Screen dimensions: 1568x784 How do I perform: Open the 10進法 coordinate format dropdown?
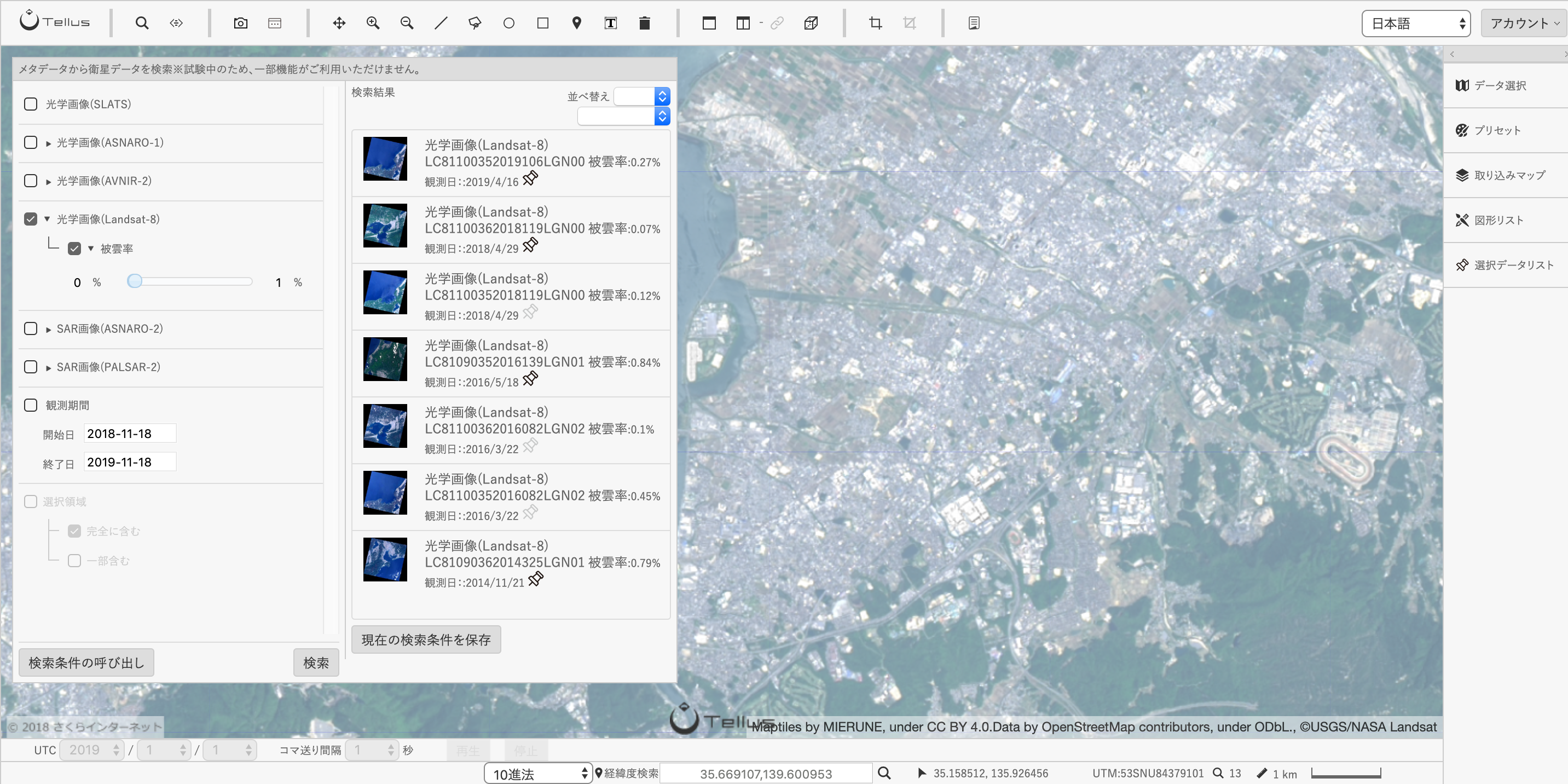pyautogui.click(x=538, y=774)
